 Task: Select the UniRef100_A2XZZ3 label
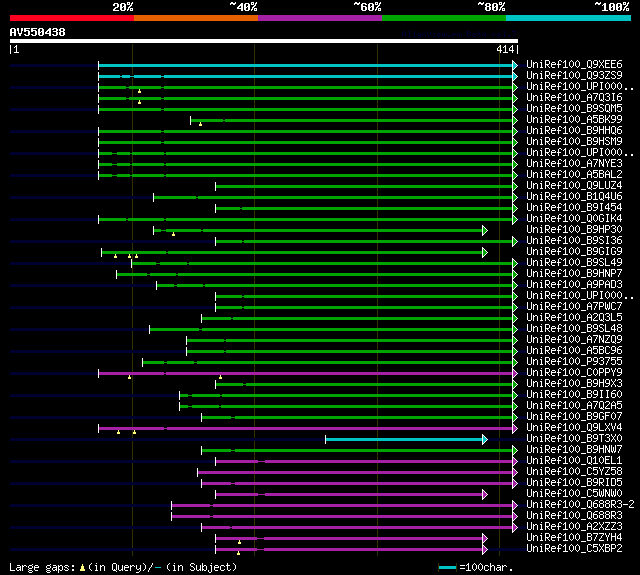coord(574,527)
